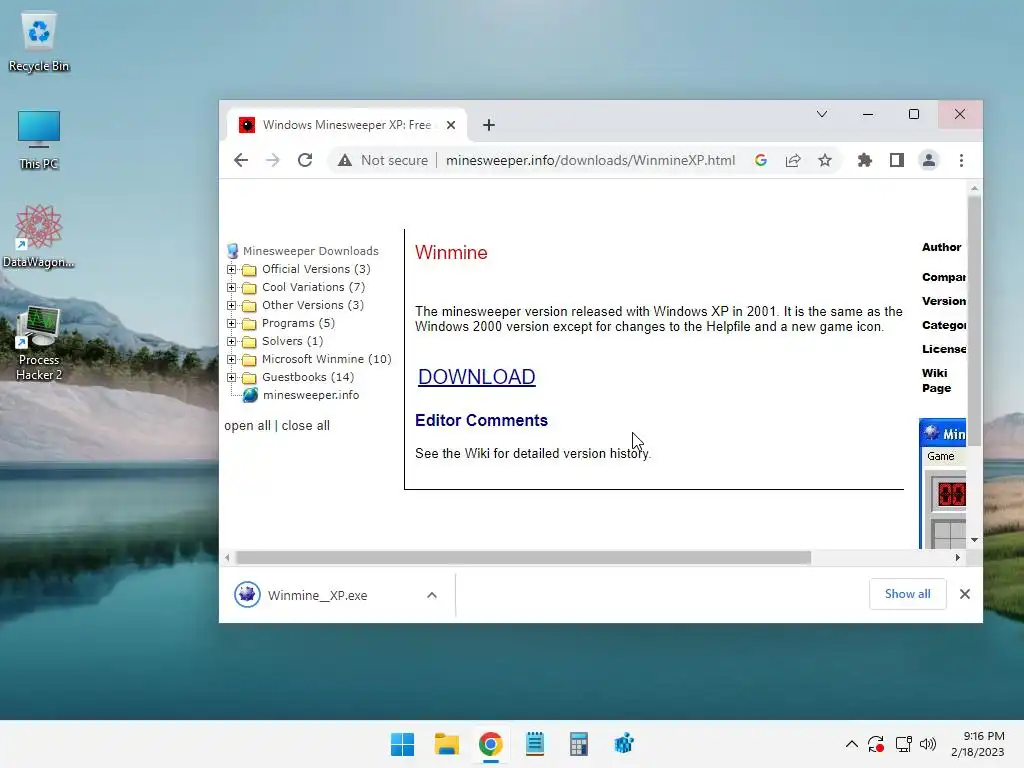Open Solvers (1) link
This screenshot has height=768, width=1024.
tap(293, 341)
